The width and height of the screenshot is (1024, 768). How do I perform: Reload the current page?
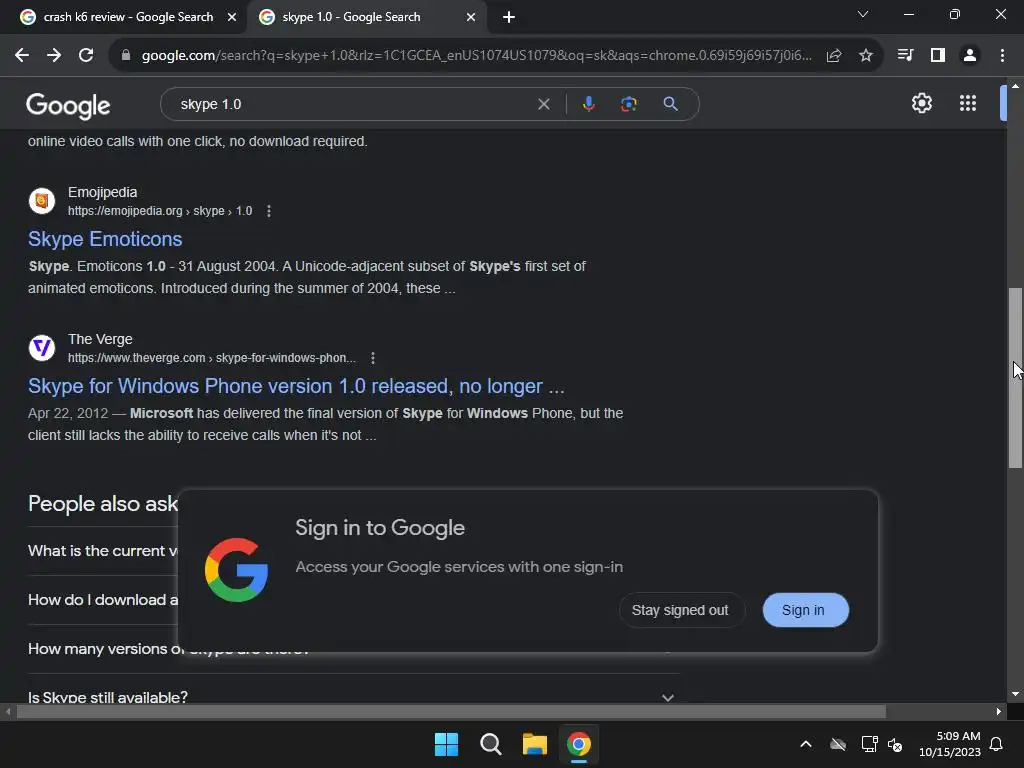pyautogui.click(x=86, y=56)
